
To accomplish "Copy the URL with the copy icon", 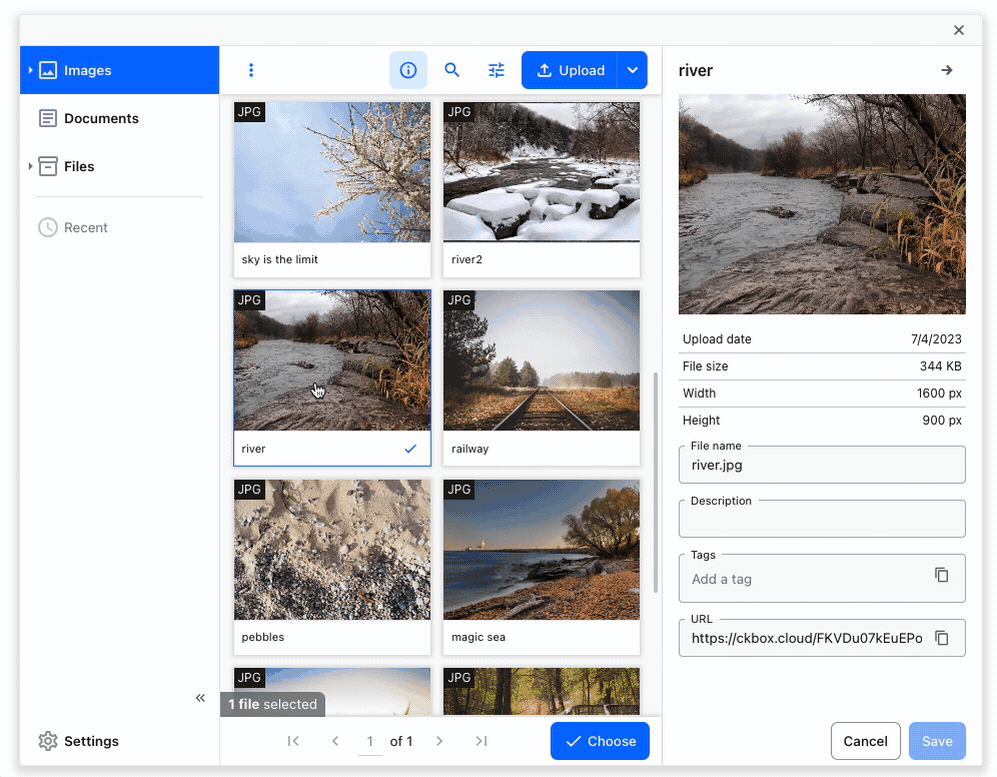I will tap(941, 638).
